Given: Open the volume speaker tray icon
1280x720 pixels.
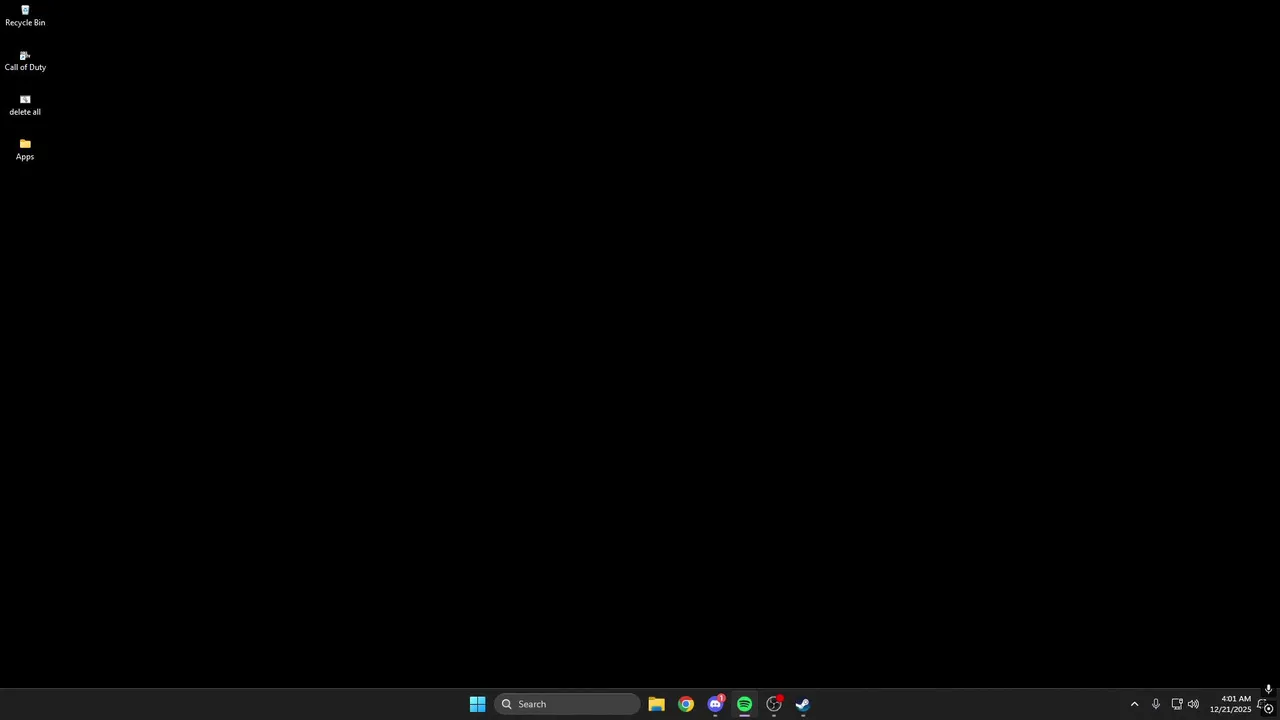Looking at the screenshot, I should pyautogui.click(x=1193, y=704).
